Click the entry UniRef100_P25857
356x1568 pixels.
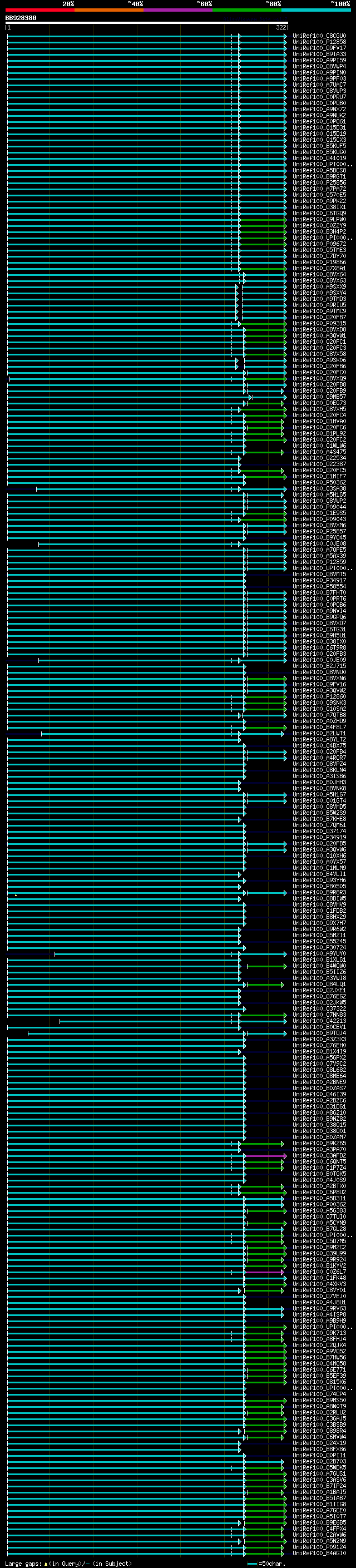pyautogui.click(x=319, y=531)
